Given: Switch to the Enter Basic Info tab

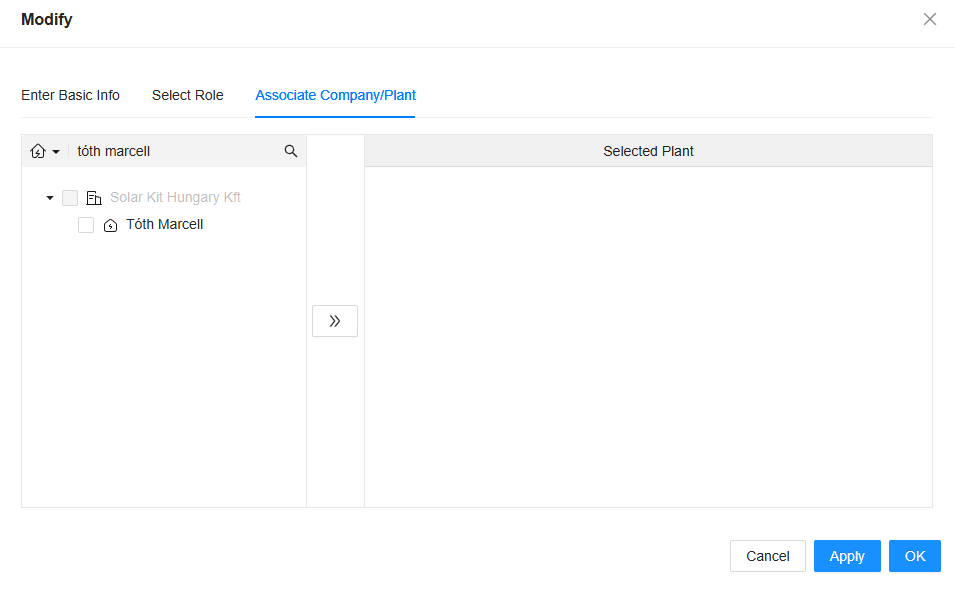Looking at the screenshot, I should pos(70,96).
